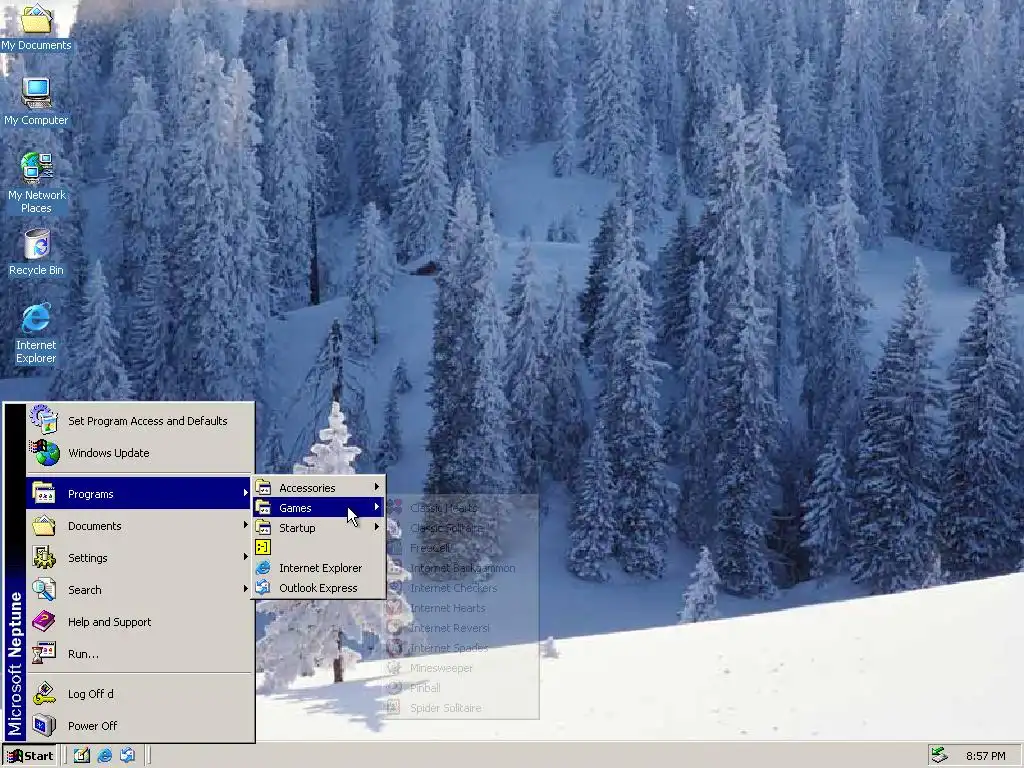Viewport: 1024px width, 768px height.
Task: Open Help and Support
Action: point(139,622)
